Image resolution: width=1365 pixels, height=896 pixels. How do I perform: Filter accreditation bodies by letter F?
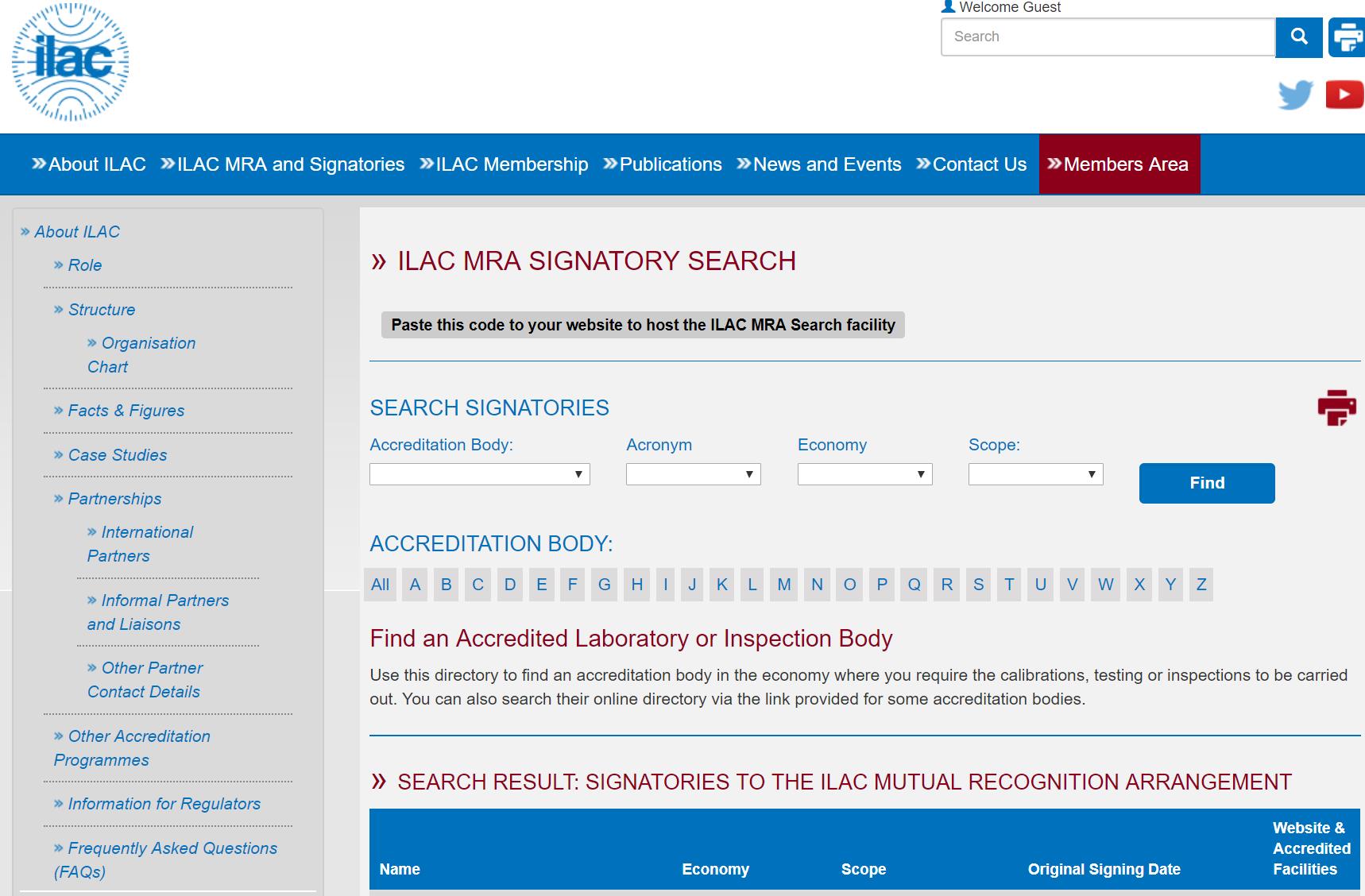coord(572,585)
